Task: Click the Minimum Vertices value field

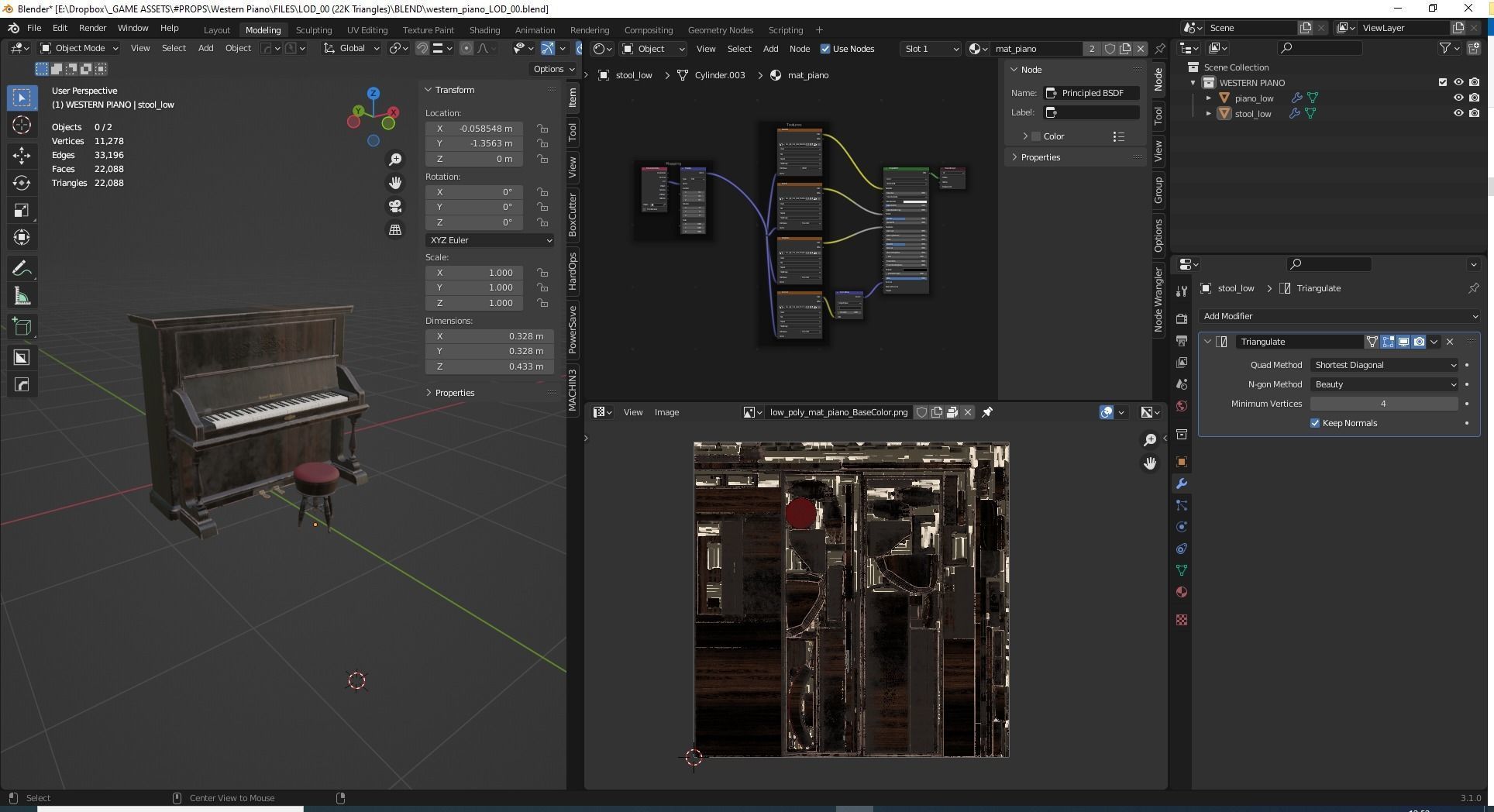Action: point(1383,404)
